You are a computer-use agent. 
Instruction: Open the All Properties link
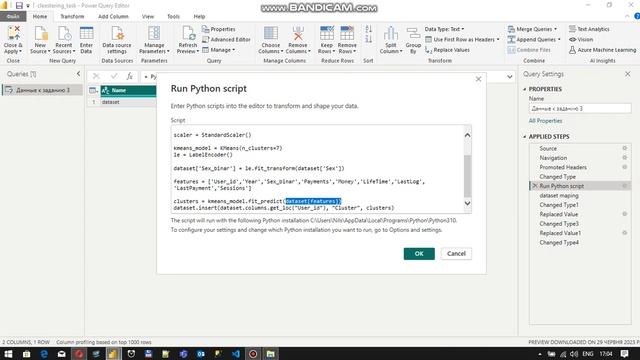(545, 121)
